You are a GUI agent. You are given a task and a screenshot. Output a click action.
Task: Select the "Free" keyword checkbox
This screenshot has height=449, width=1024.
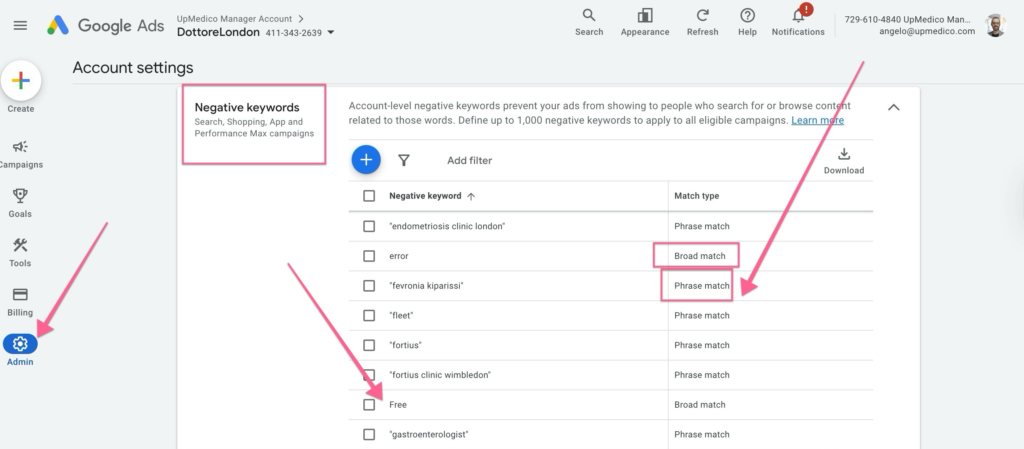tap(369, 405)
